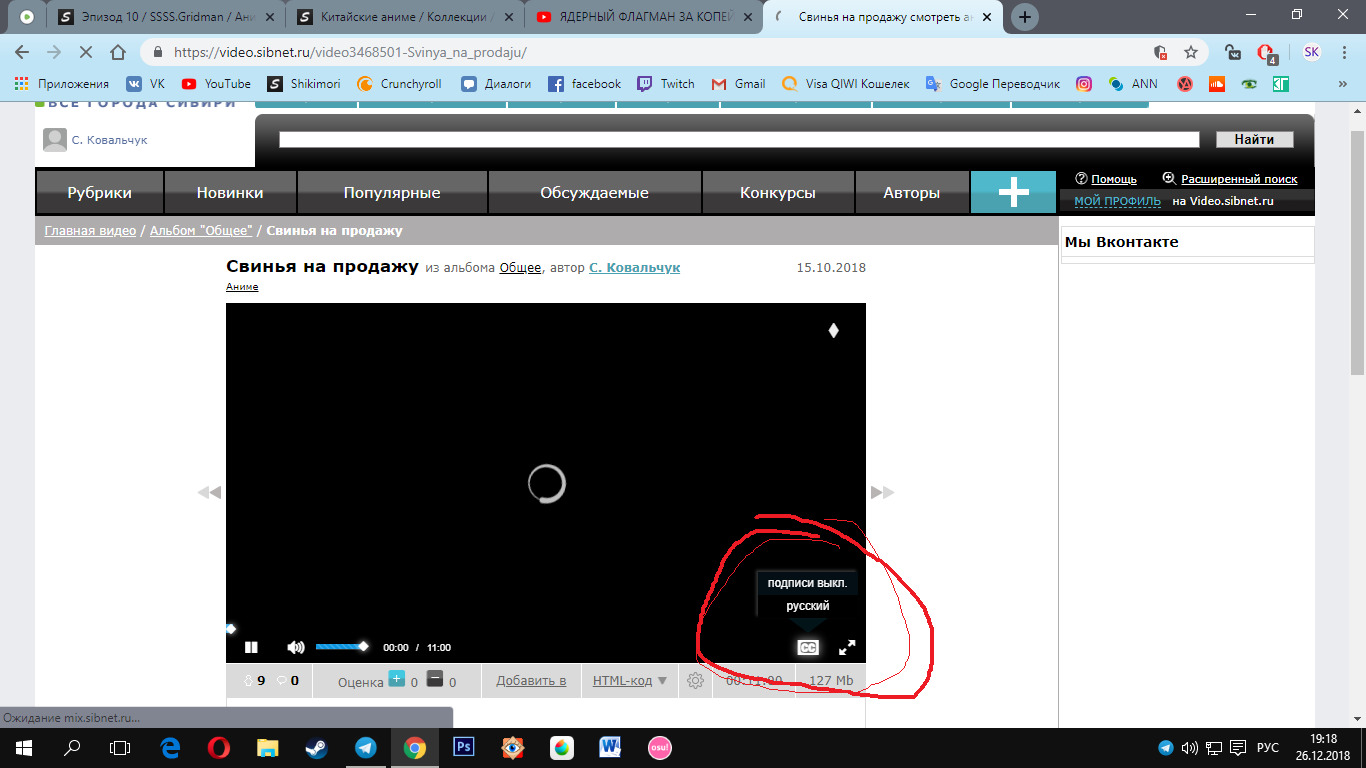Rate video down with minus icon

(x=434, y=679)
